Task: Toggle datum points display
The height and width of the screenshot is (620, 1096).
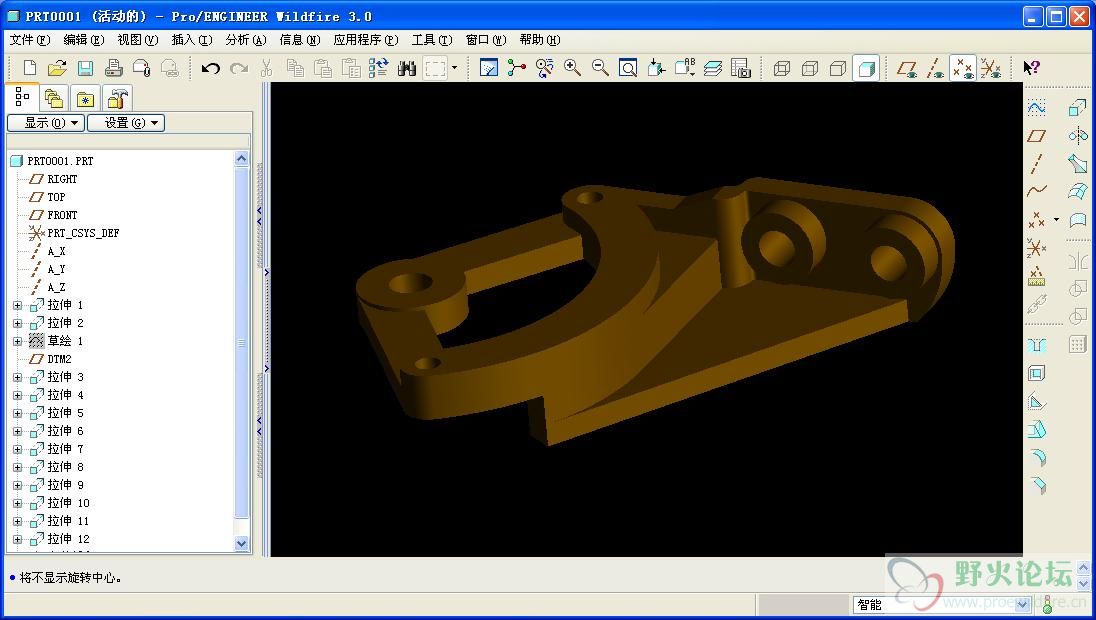Action: [963, 68]
